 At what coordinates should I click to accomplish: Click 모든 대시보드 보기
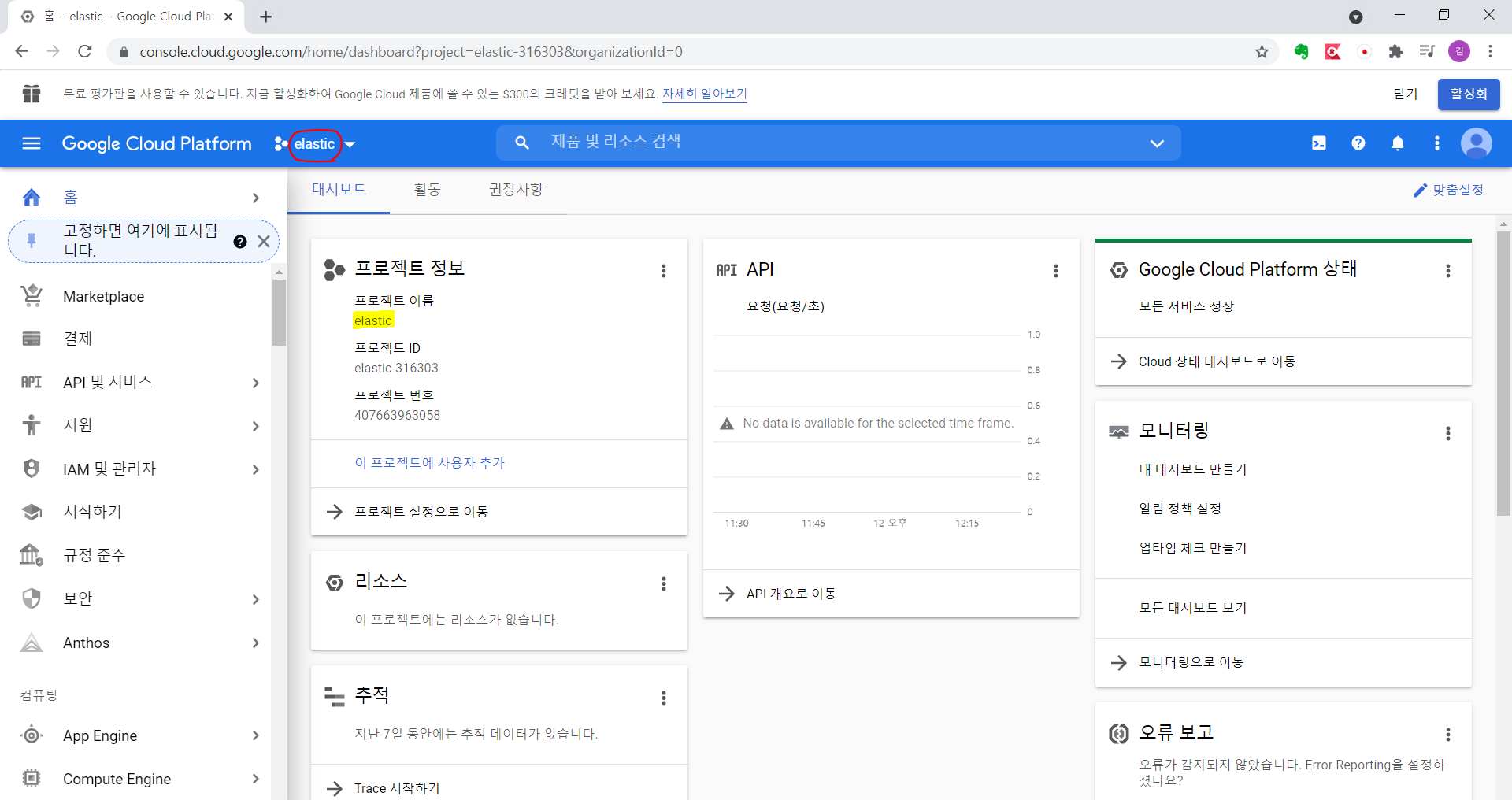(1193, 608)
